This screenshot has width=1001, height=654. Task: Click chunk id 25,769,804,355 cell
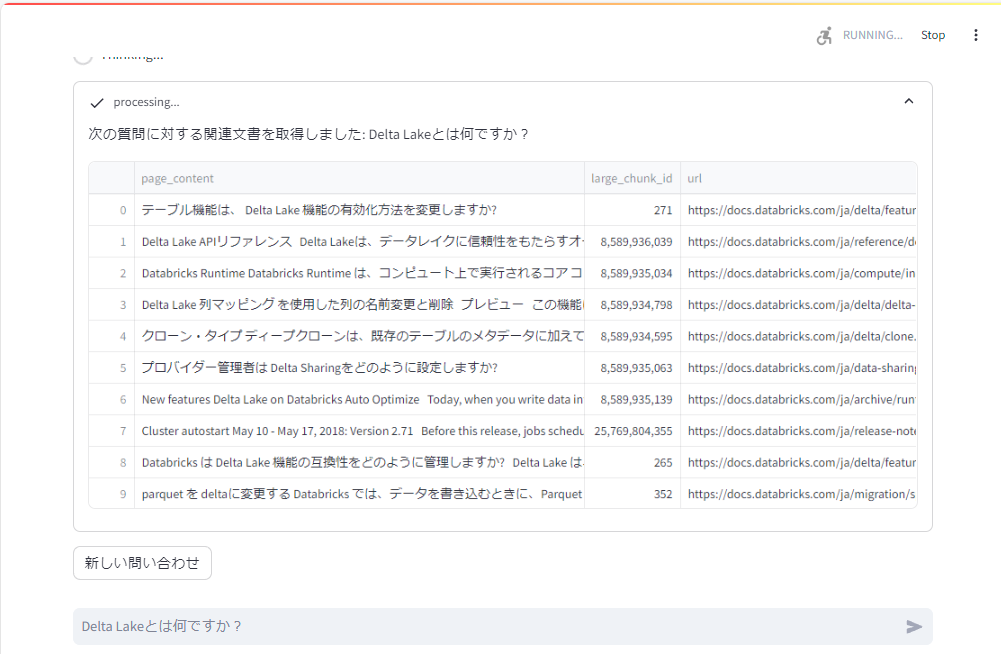[x=632, y=431]
